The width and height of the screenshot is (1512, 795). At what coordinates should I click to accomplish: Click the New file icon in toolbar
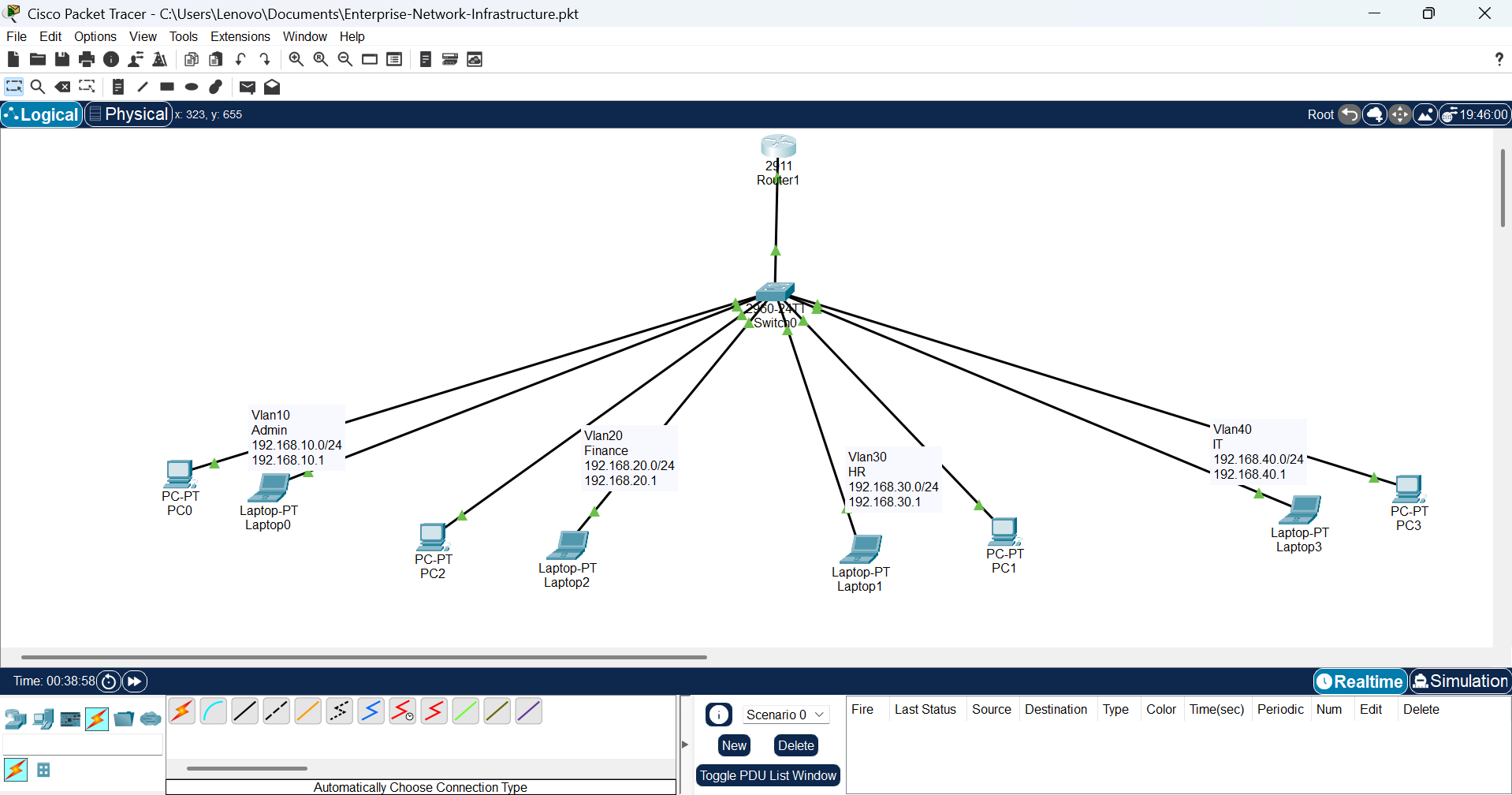13,59
